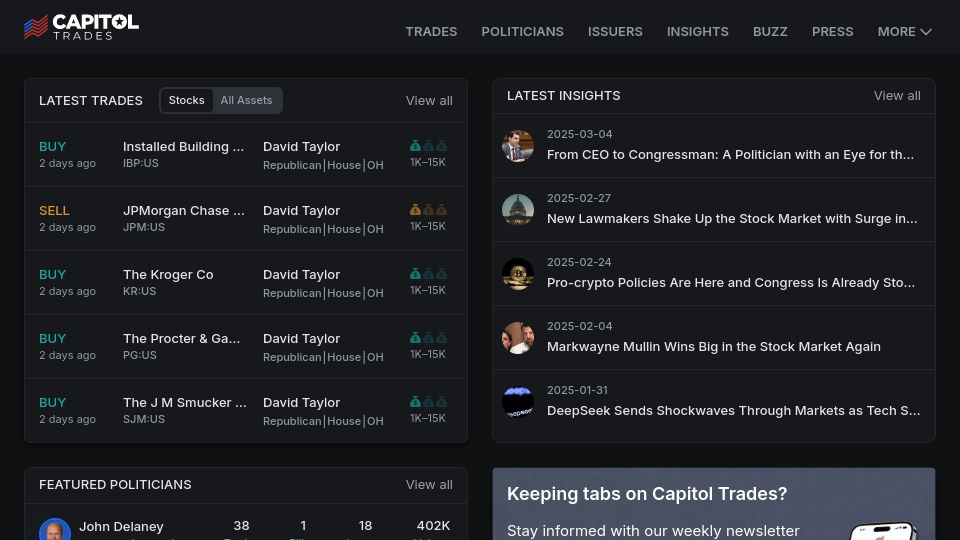Open Markwayne Mullin Wins Big article
The height and width of the screenshot is (540, 960).
click(714, 347)
